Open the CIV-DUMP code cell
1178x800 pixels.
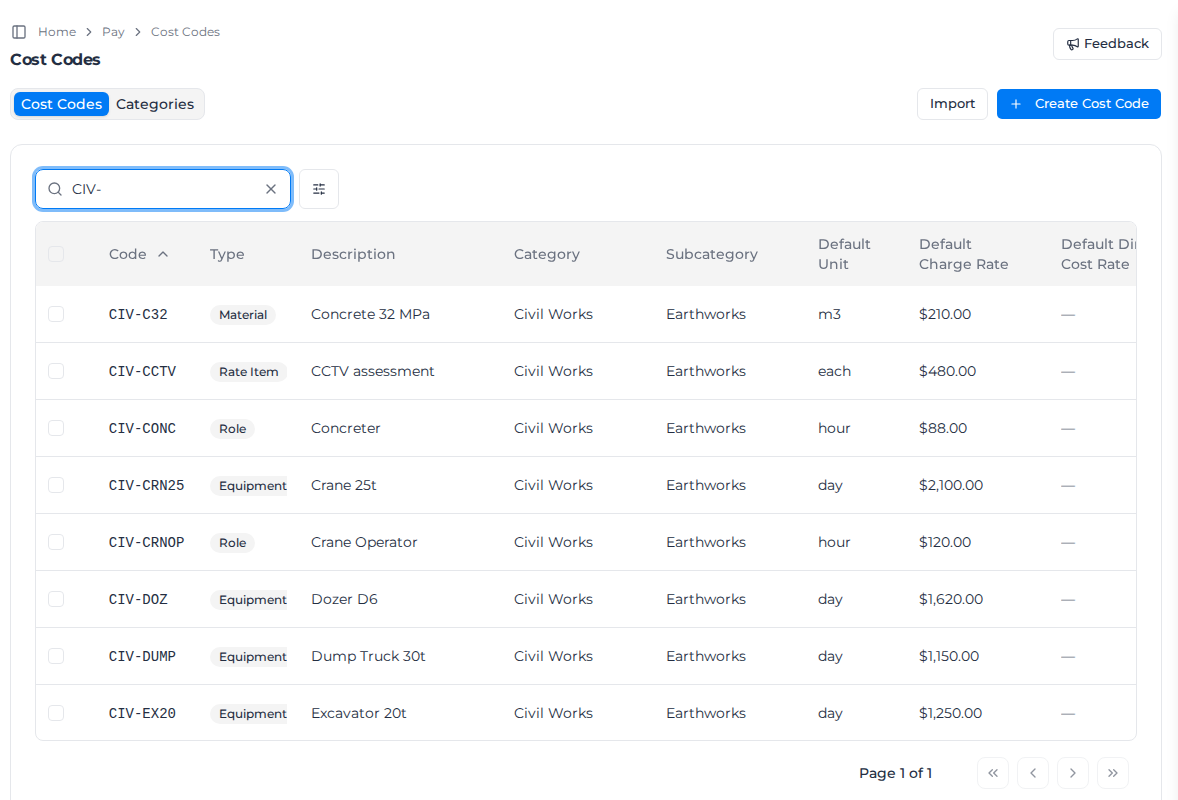pyautogui.click(x=143, y=657)
